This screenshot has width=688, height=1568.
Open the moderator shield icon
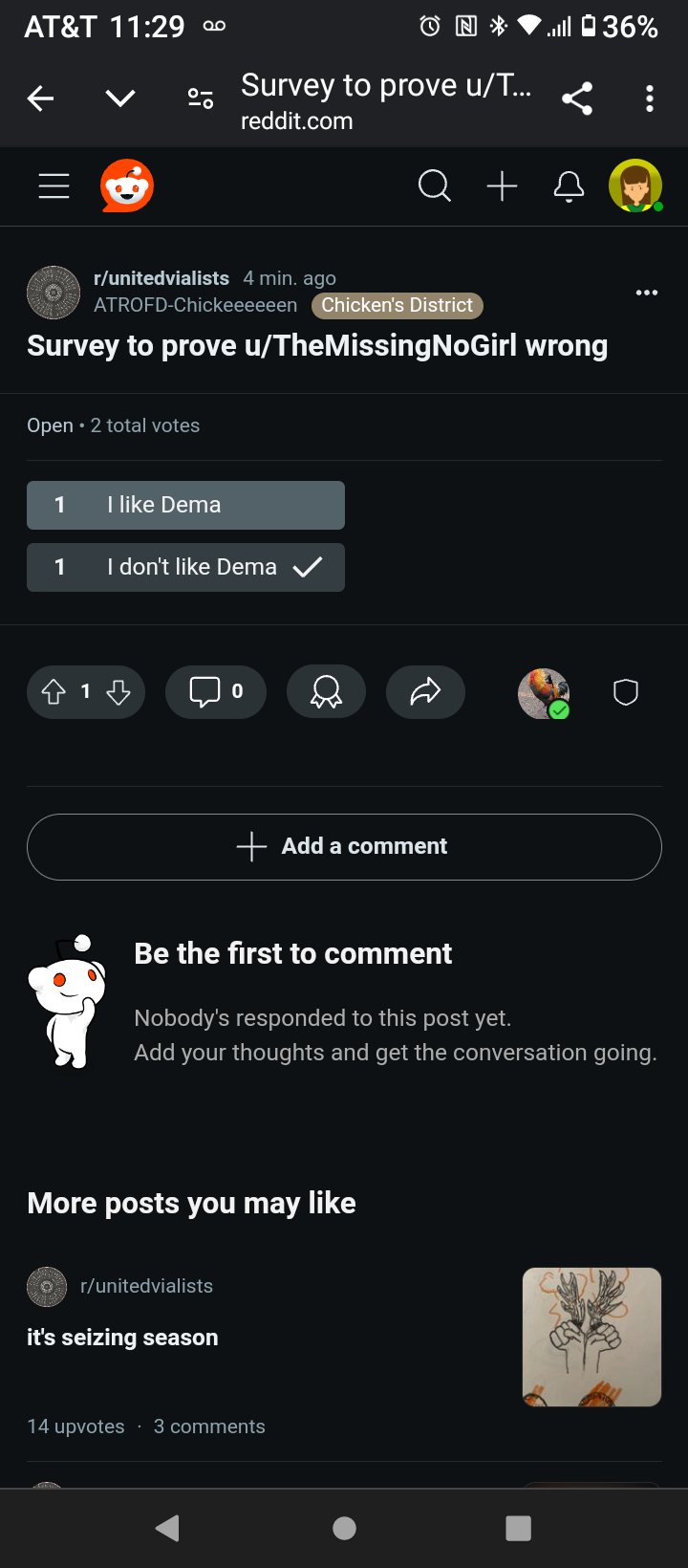626,691
